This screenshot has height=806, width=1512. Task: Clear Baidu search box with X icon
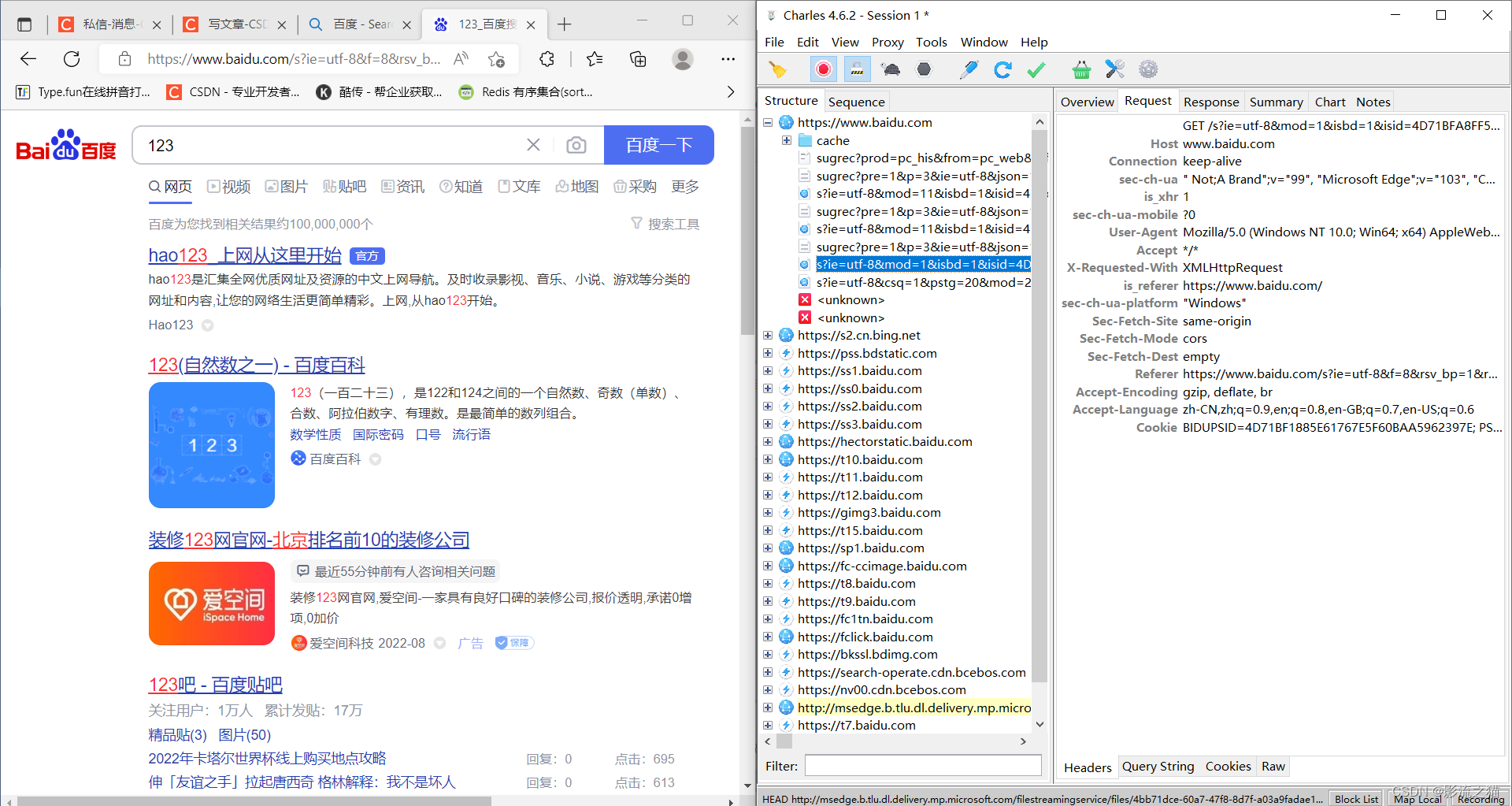click(533, 145)
